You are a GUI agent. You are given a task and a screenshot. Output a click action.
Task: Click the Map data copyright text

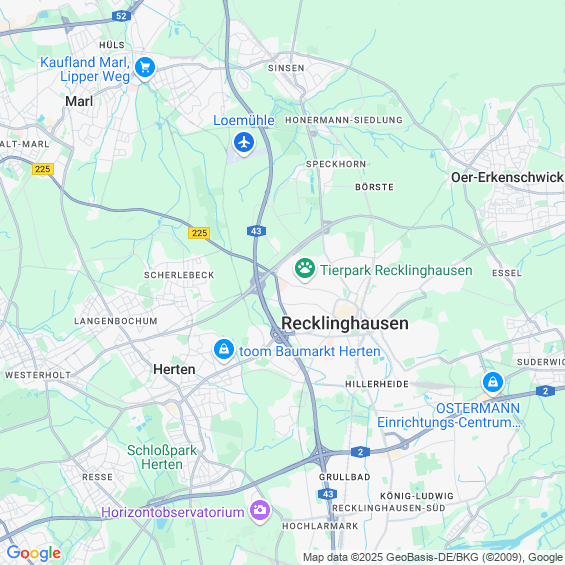tap(433, 557)
